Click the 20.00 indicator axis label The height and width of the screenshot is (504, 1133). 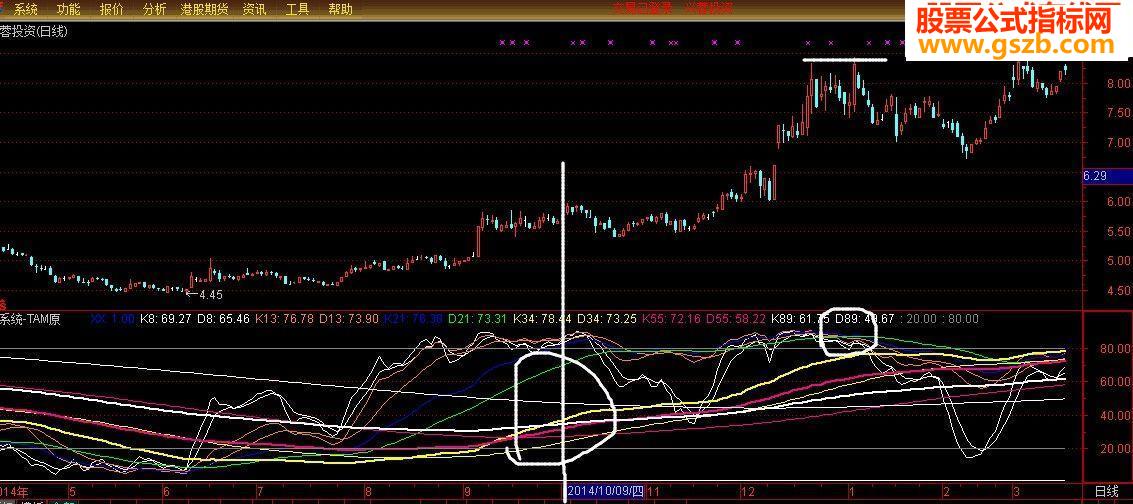(1113, 449)
